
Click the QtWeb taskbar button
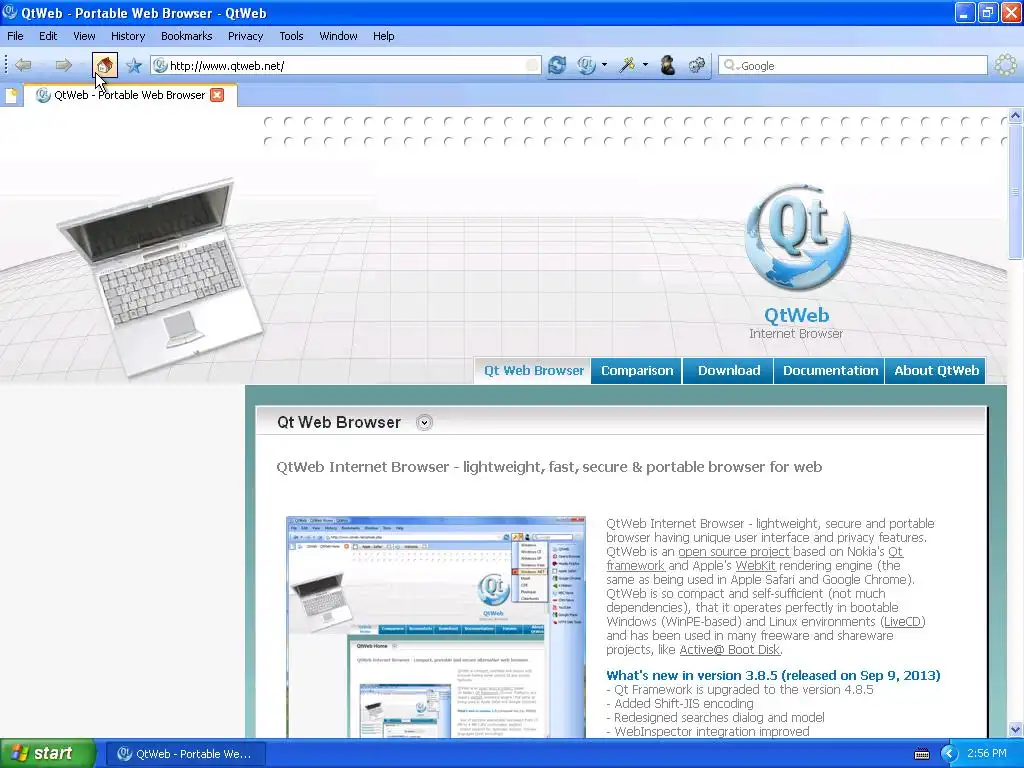(x=185, y=754)
